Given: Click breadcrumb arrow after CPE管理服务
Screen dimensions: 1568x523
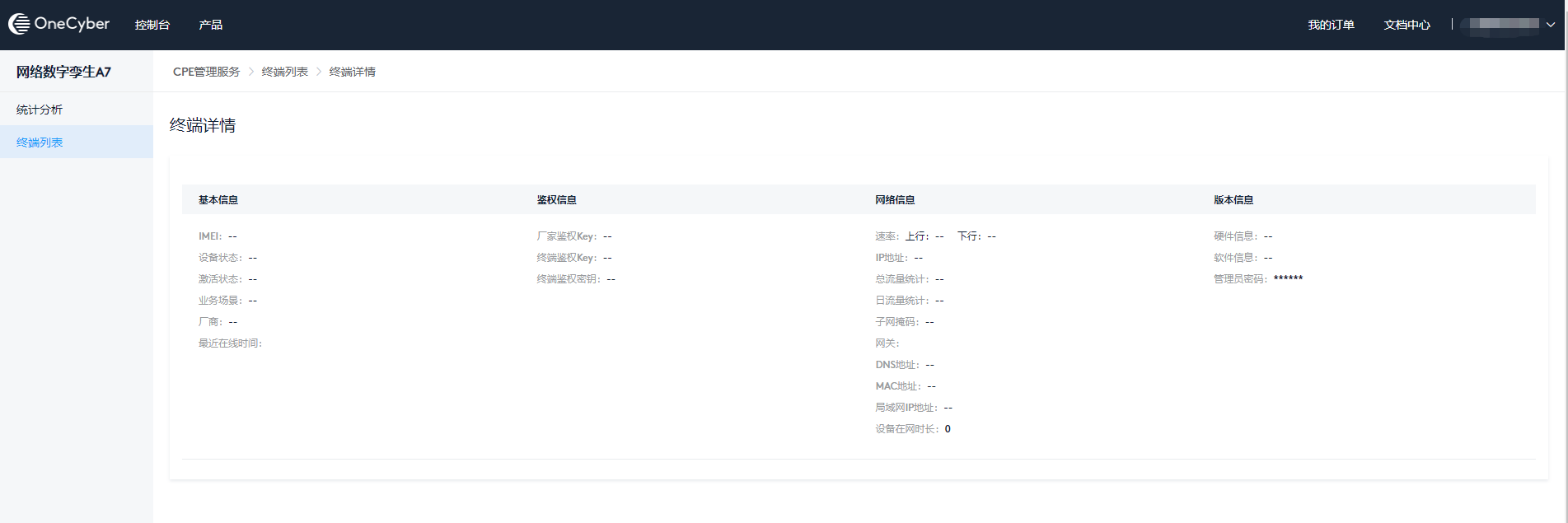Looking at the screenshot, I should tap(251, 72).
